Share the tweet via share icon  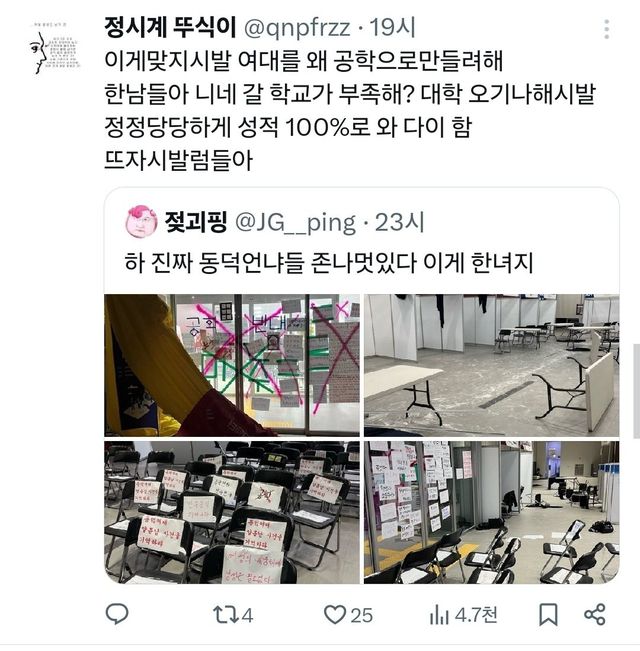[x=594, y=615]
